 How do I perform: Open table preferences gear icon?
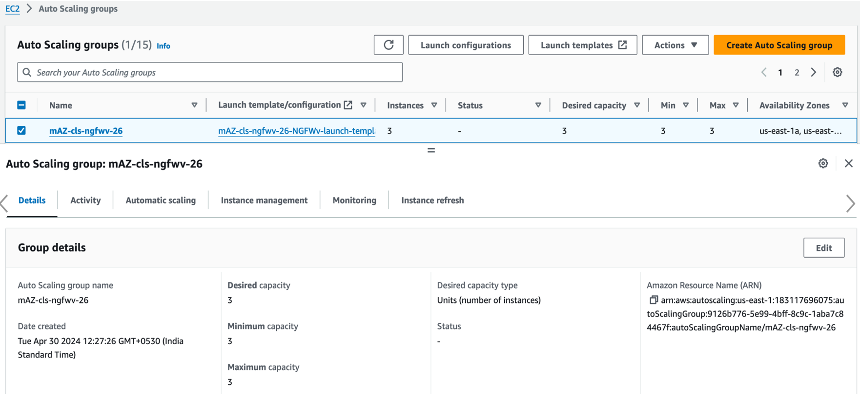pyautogui.click(x=837, y=72)
